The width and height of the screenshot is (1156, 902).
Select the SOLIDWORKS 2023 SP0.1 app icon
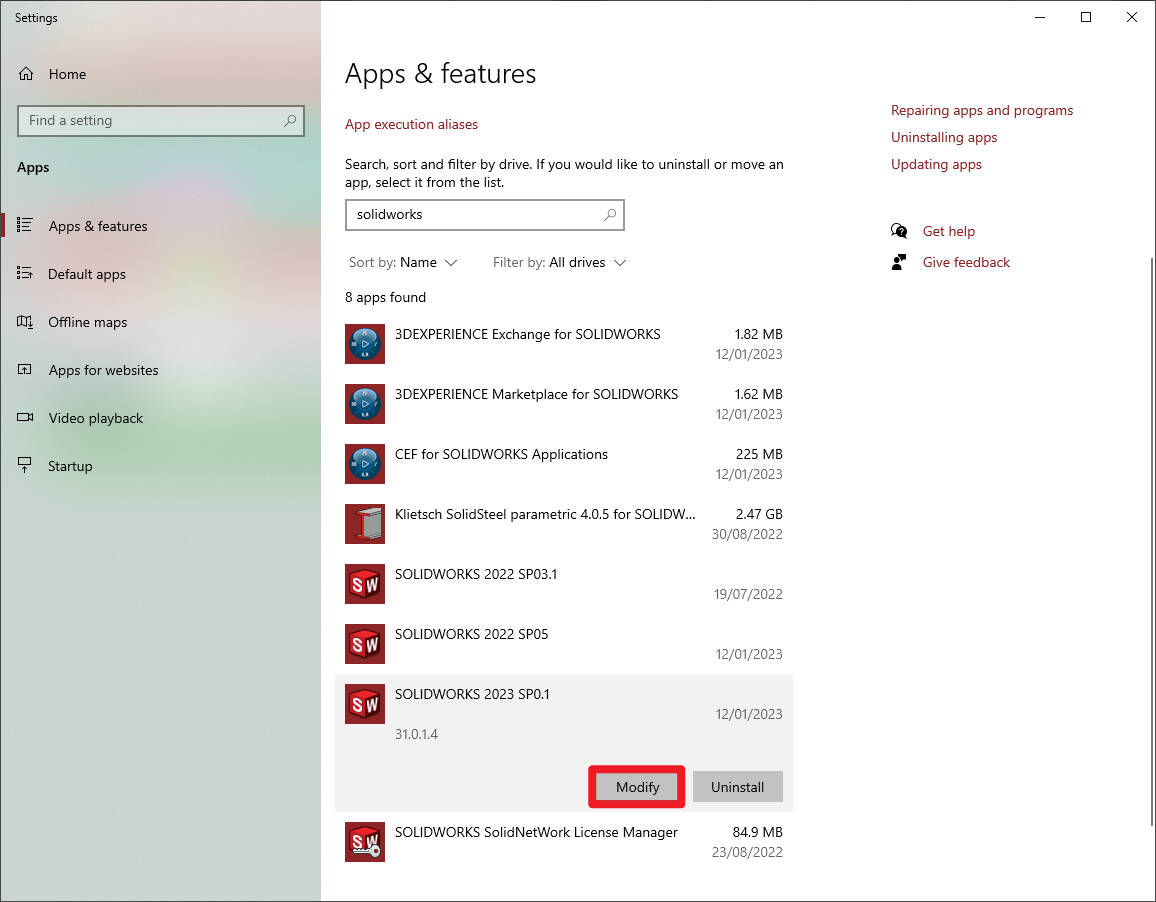[x=364, y=703]
